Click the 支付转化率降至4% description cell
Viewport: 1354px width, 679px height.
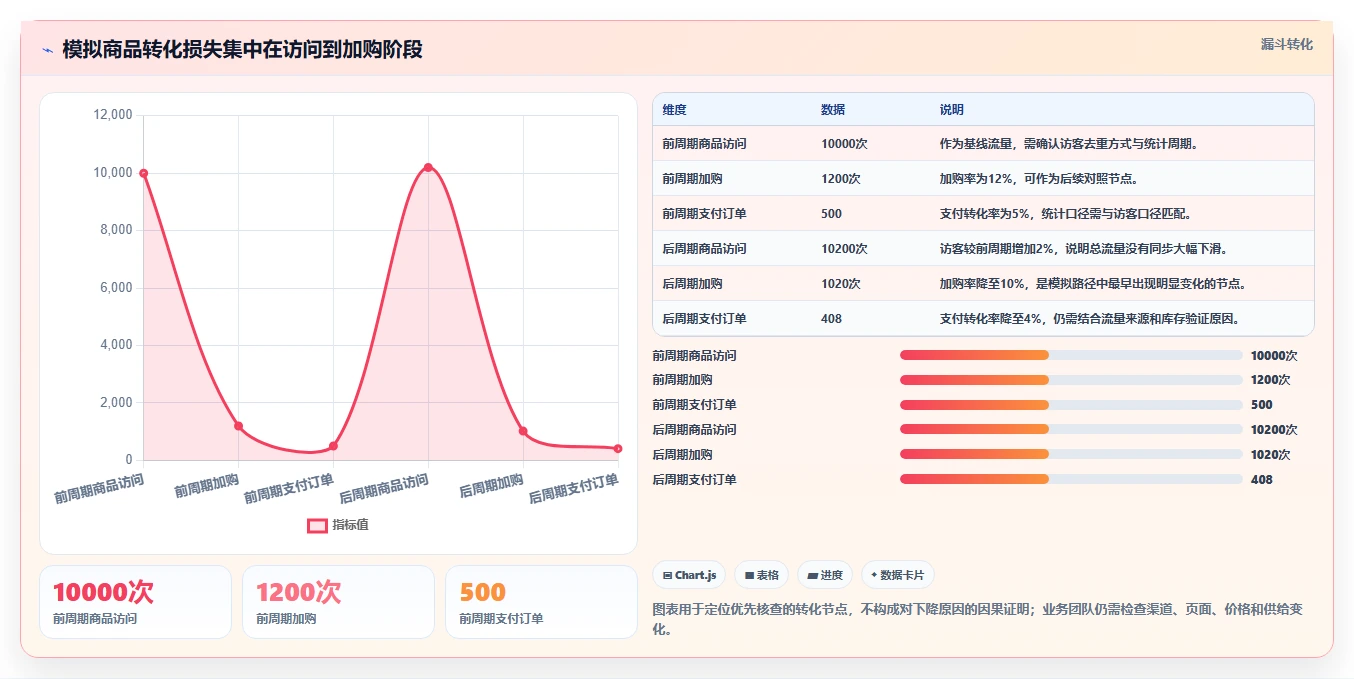click(1089, 319)
